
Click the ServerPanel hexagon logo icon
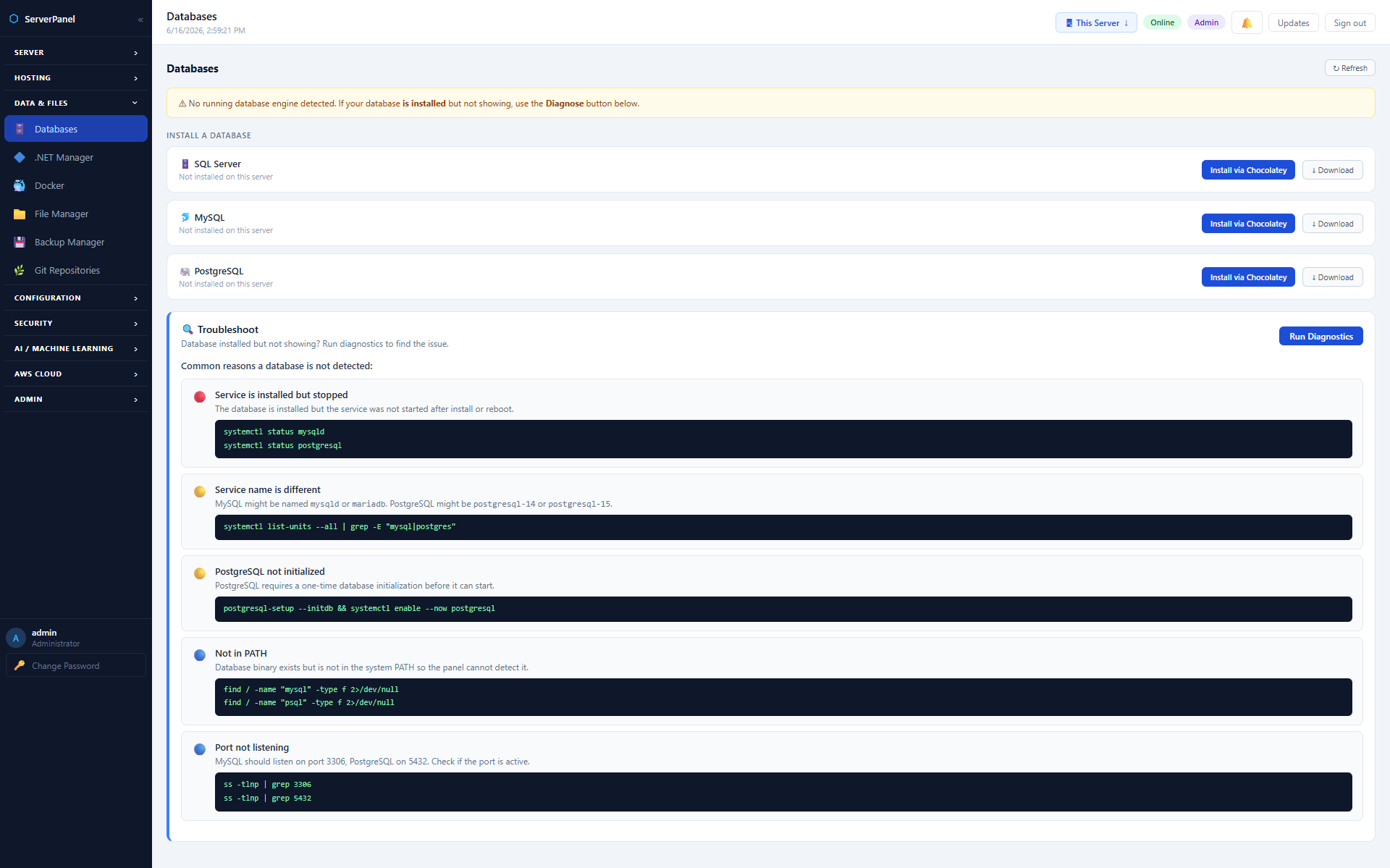click(x=14, y=19)
